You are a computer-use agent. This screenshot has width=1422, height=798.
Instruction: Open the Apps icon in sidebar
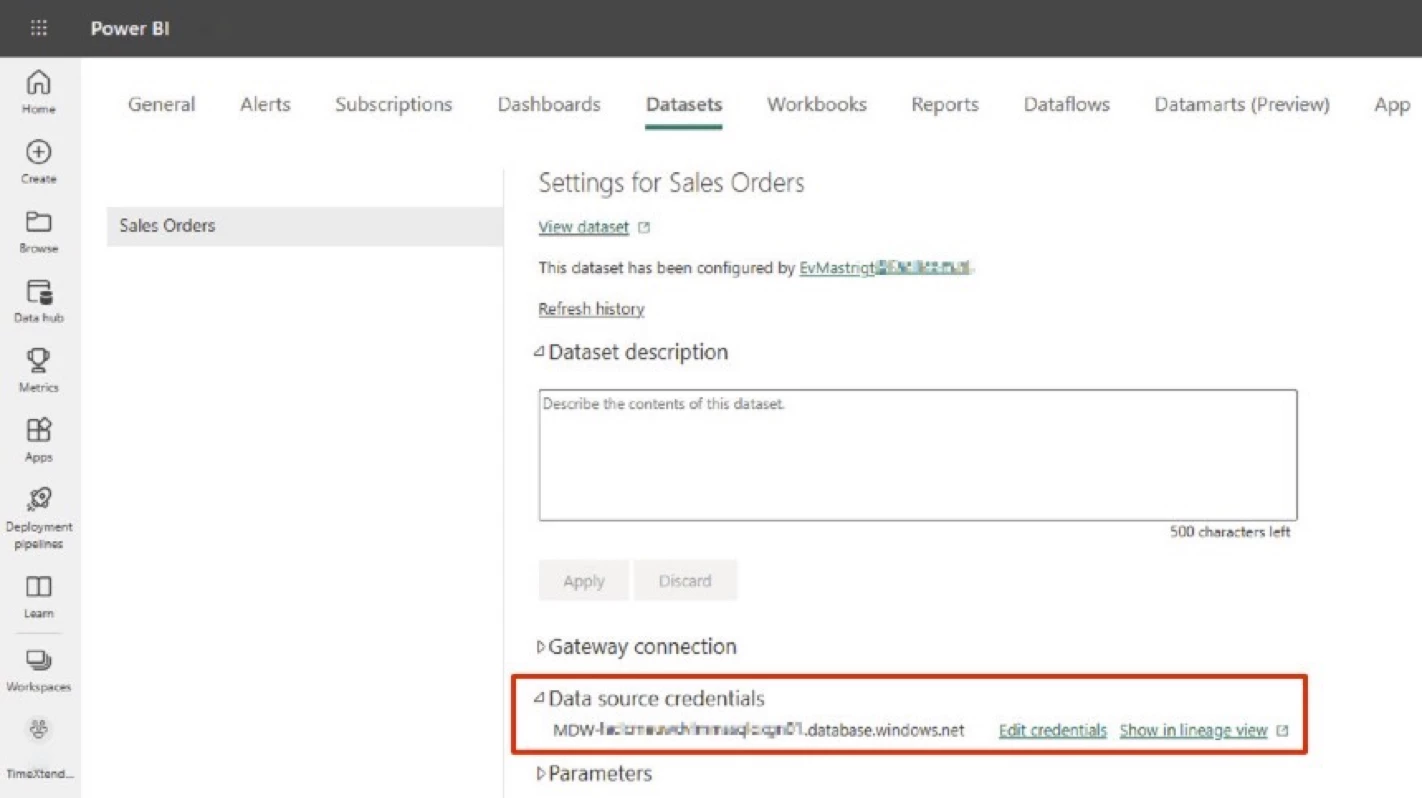pos(38,431)
